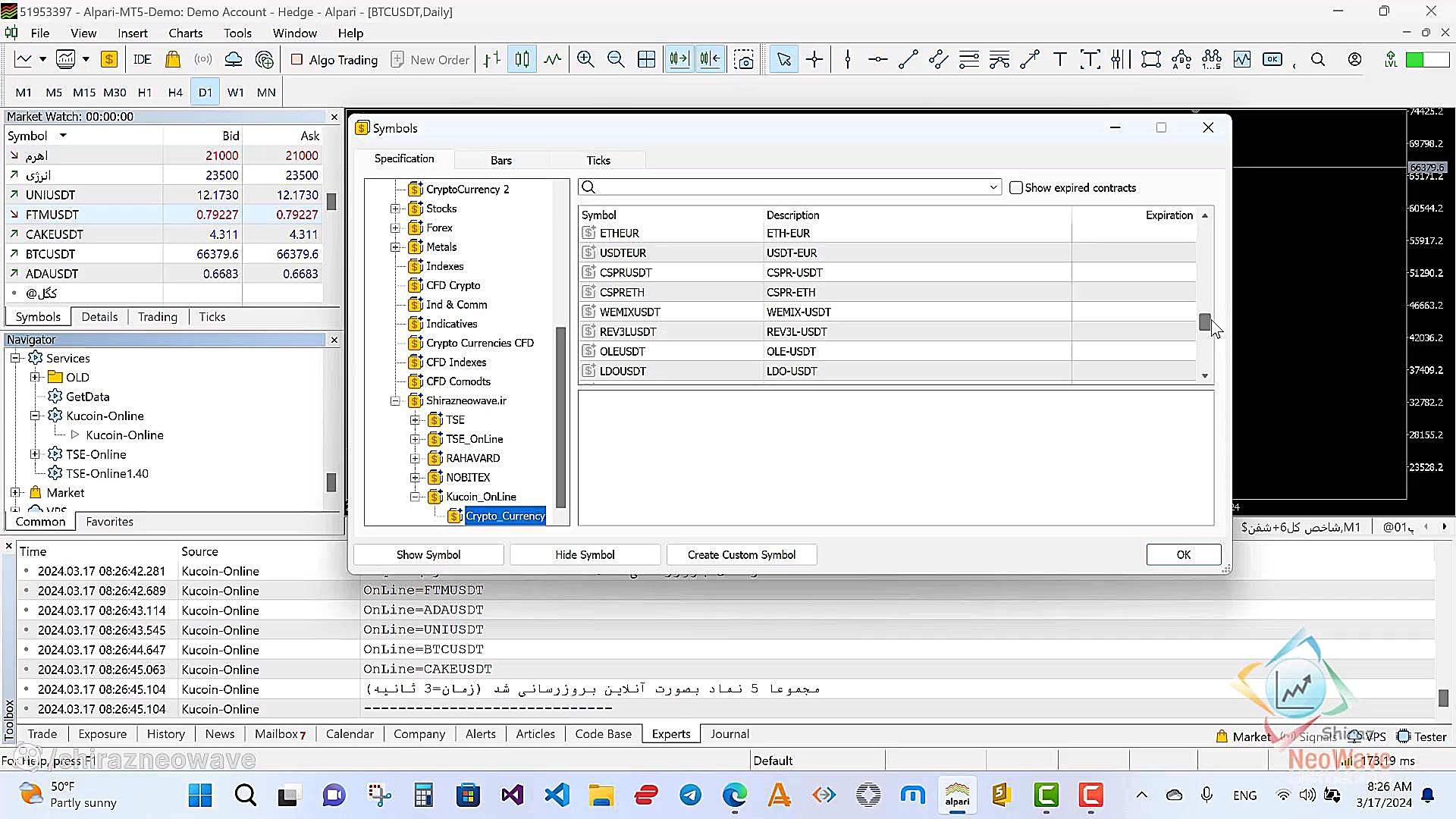Expand the Metals tree node
The height and width of the screenshot is (819, 1456).
click(395, 247)
